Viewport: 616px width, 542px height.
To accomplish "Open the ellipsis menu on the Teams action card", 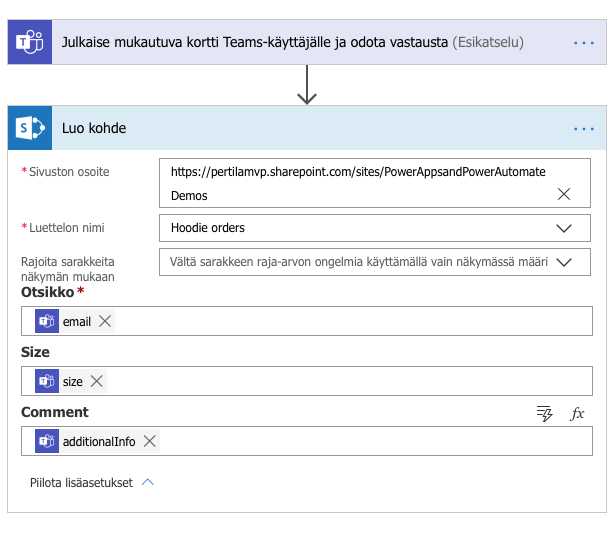I will tap(583, 43).
